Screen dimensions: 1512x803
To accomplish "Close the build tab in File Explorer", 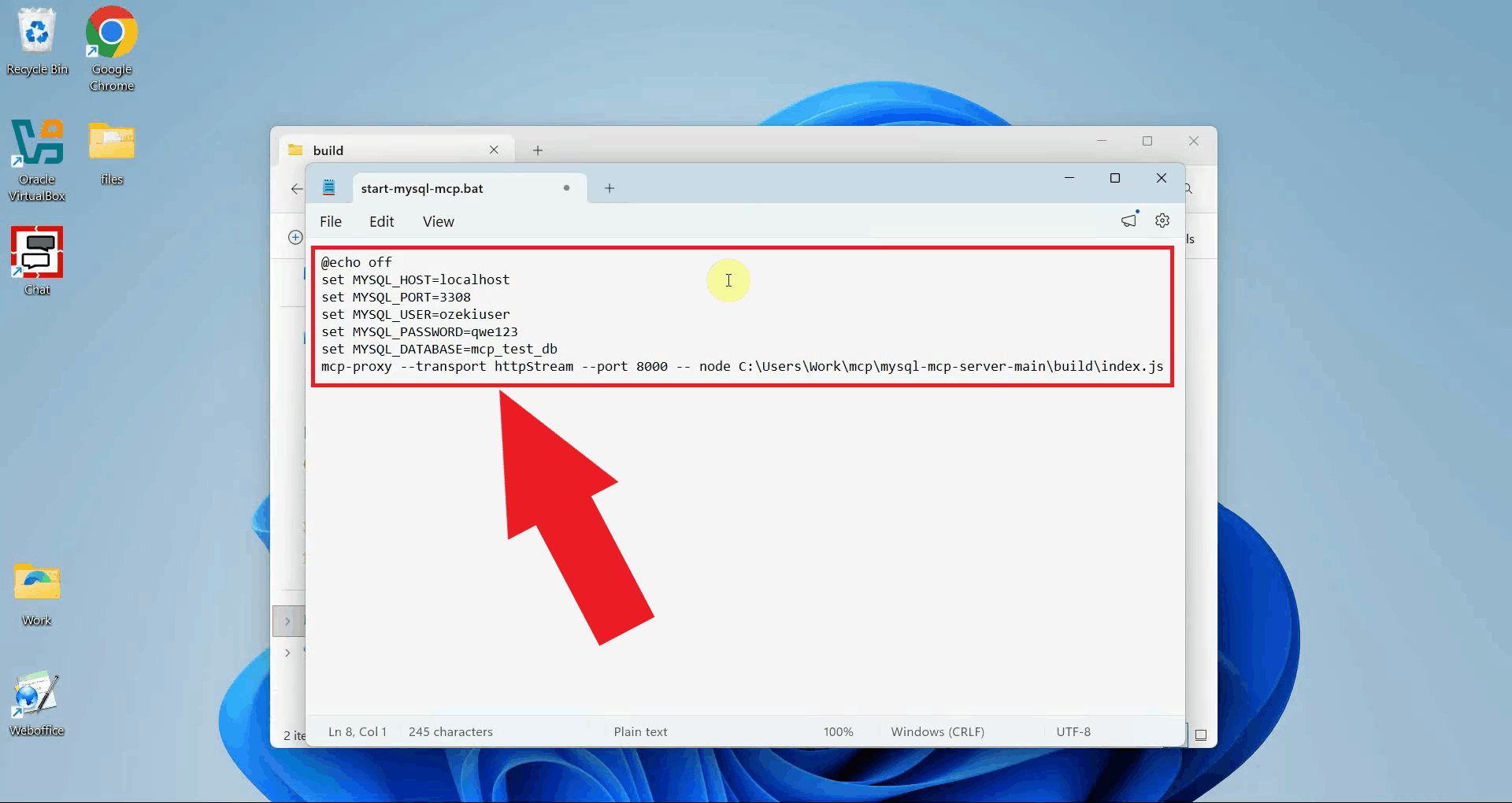I will tap(494, 150).
